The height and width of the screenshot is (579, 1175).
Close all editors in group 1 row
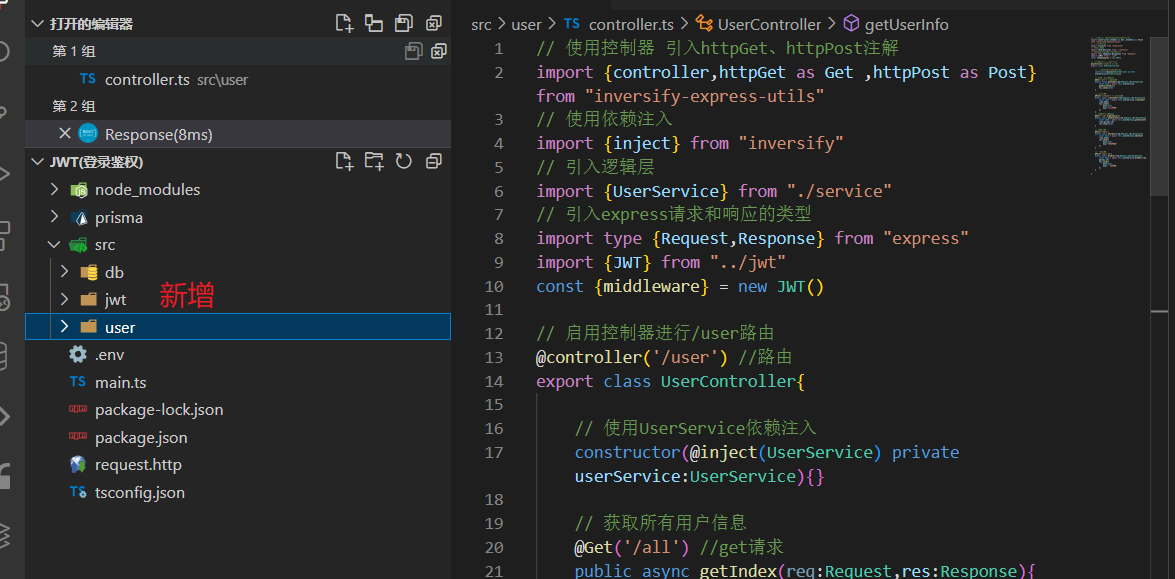[x=438, y=51]
